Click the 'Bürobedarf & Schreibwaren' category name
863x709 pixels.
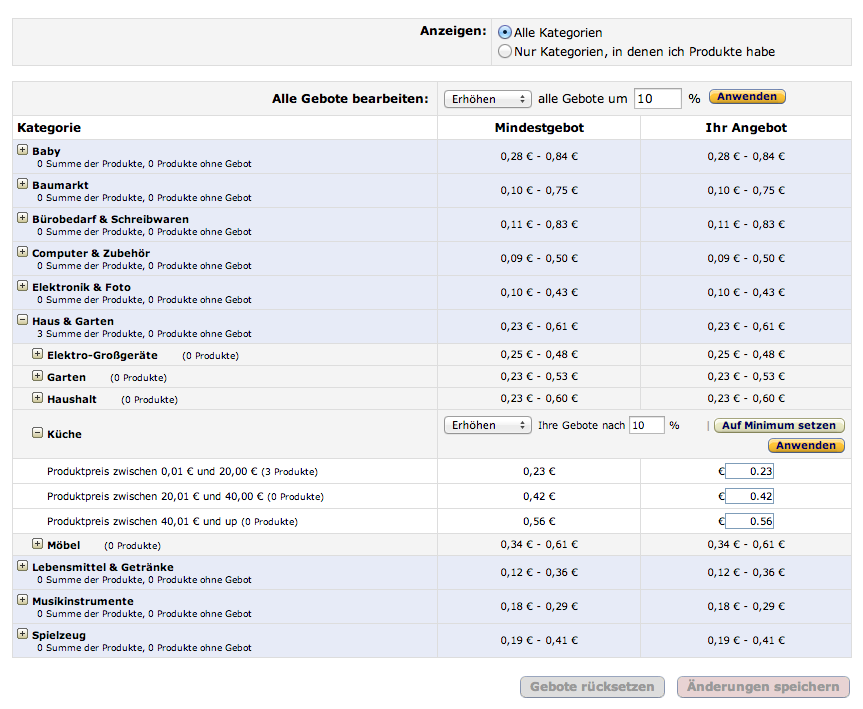click(110, 220)
